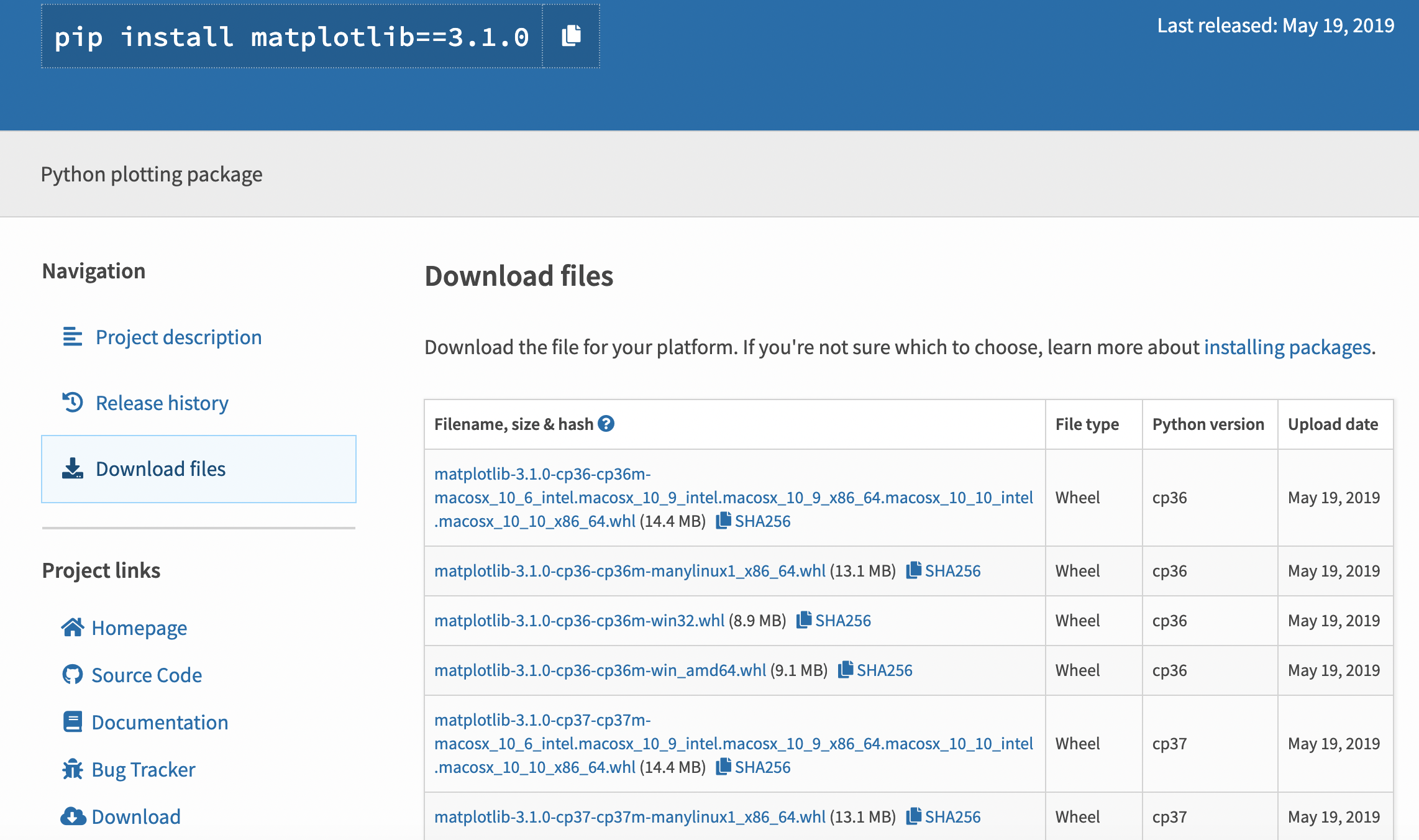Viewport: 1419px width, 840px height.
Task: Follow the installing packages link
Action: point(1287,347)
